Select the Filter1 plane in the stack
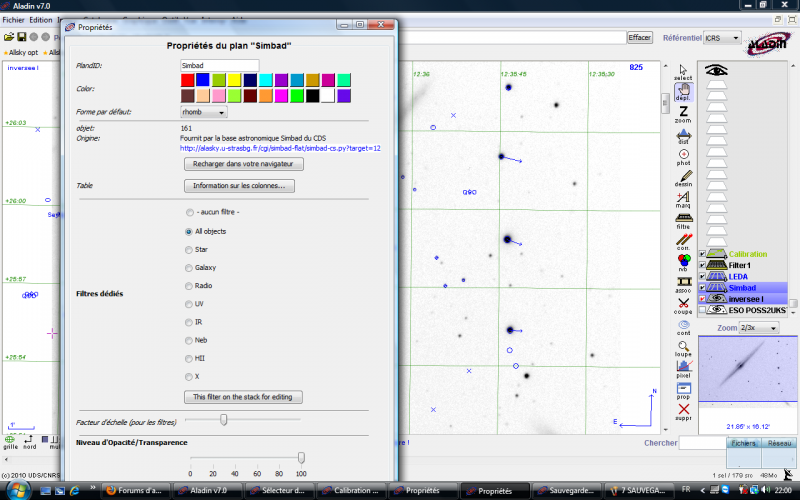Viewport: 800px width, 500px height. [739, 265]
